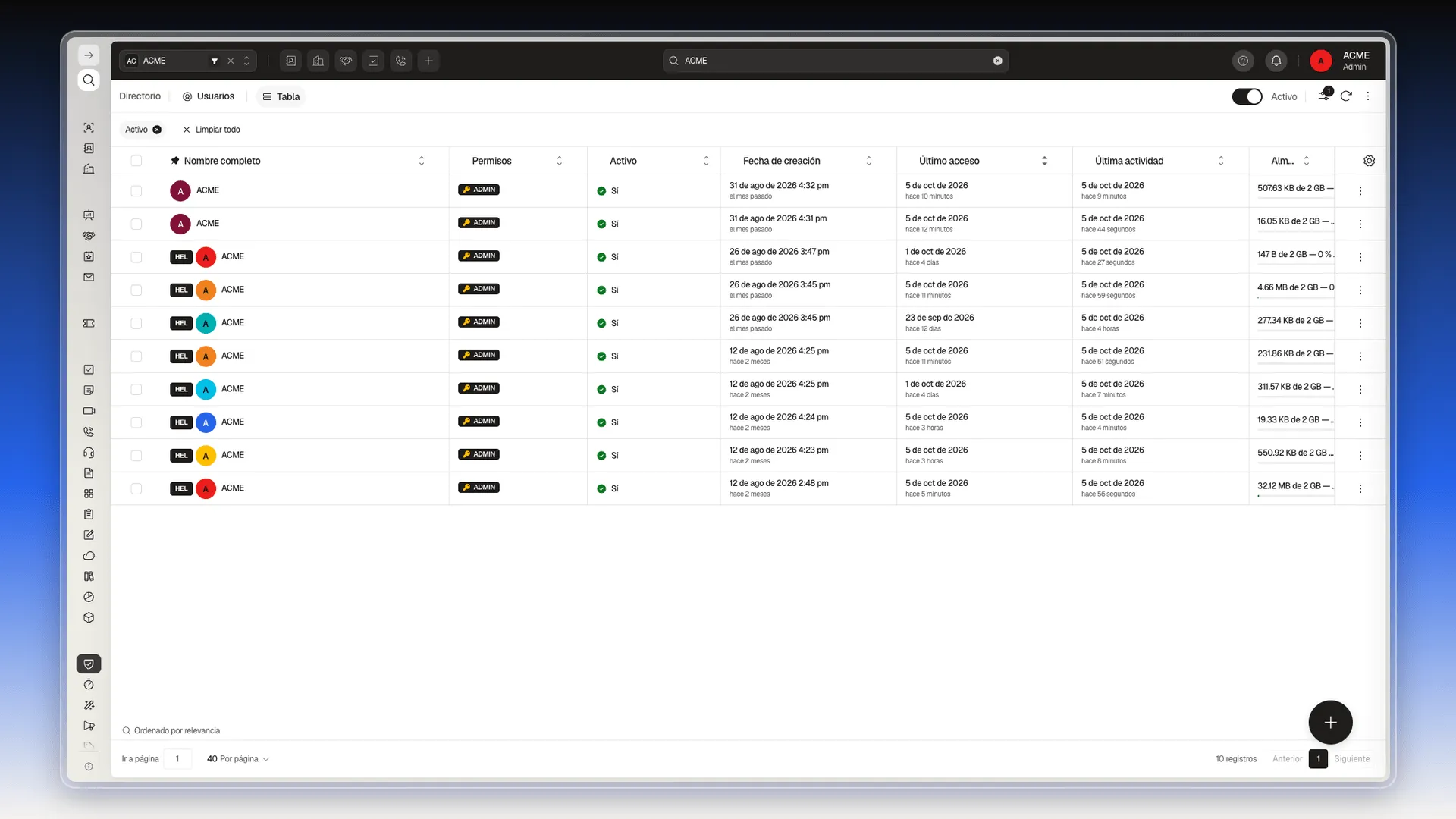Open the table column settings gear
Image resolution: width=1456 pixels, height=819 pixels.
point(1369,161)
